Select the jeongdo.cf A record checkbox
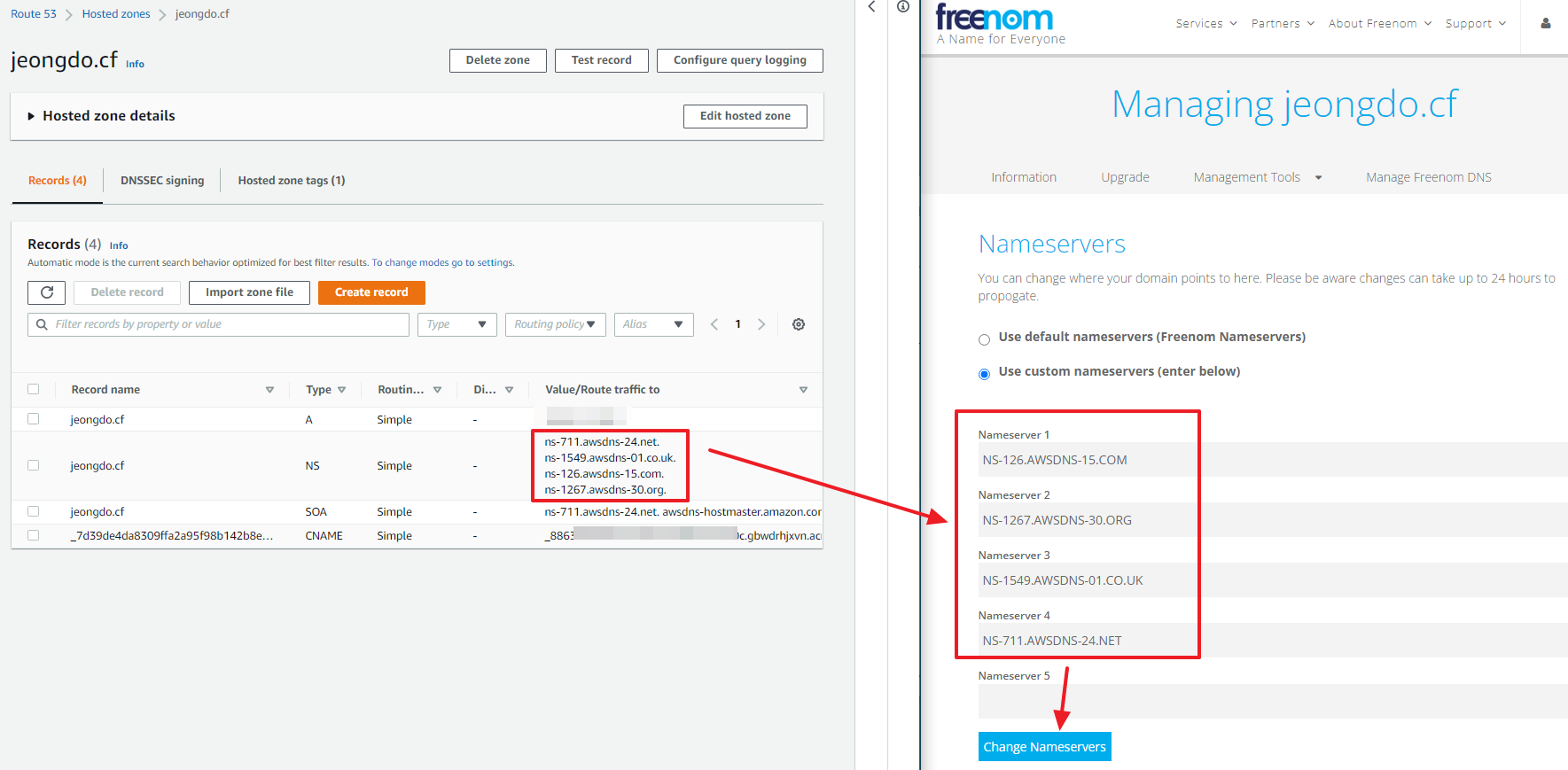This screenshot has height=770, width=1568. pos(34,419)
